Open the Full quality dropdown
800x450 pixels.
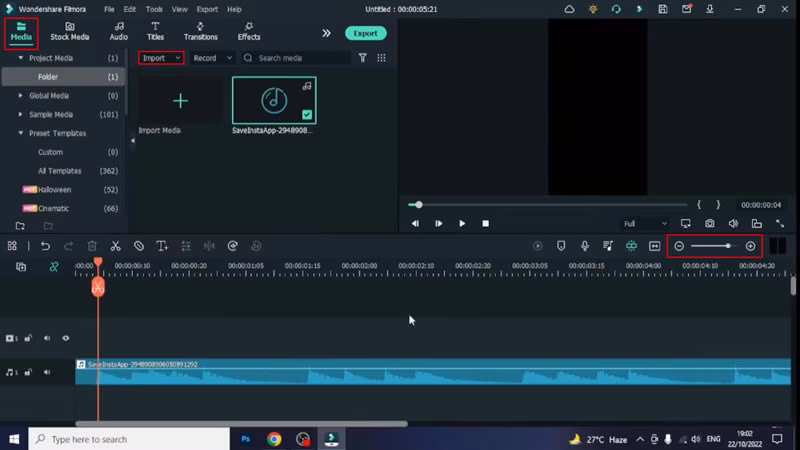pos(645,223)
